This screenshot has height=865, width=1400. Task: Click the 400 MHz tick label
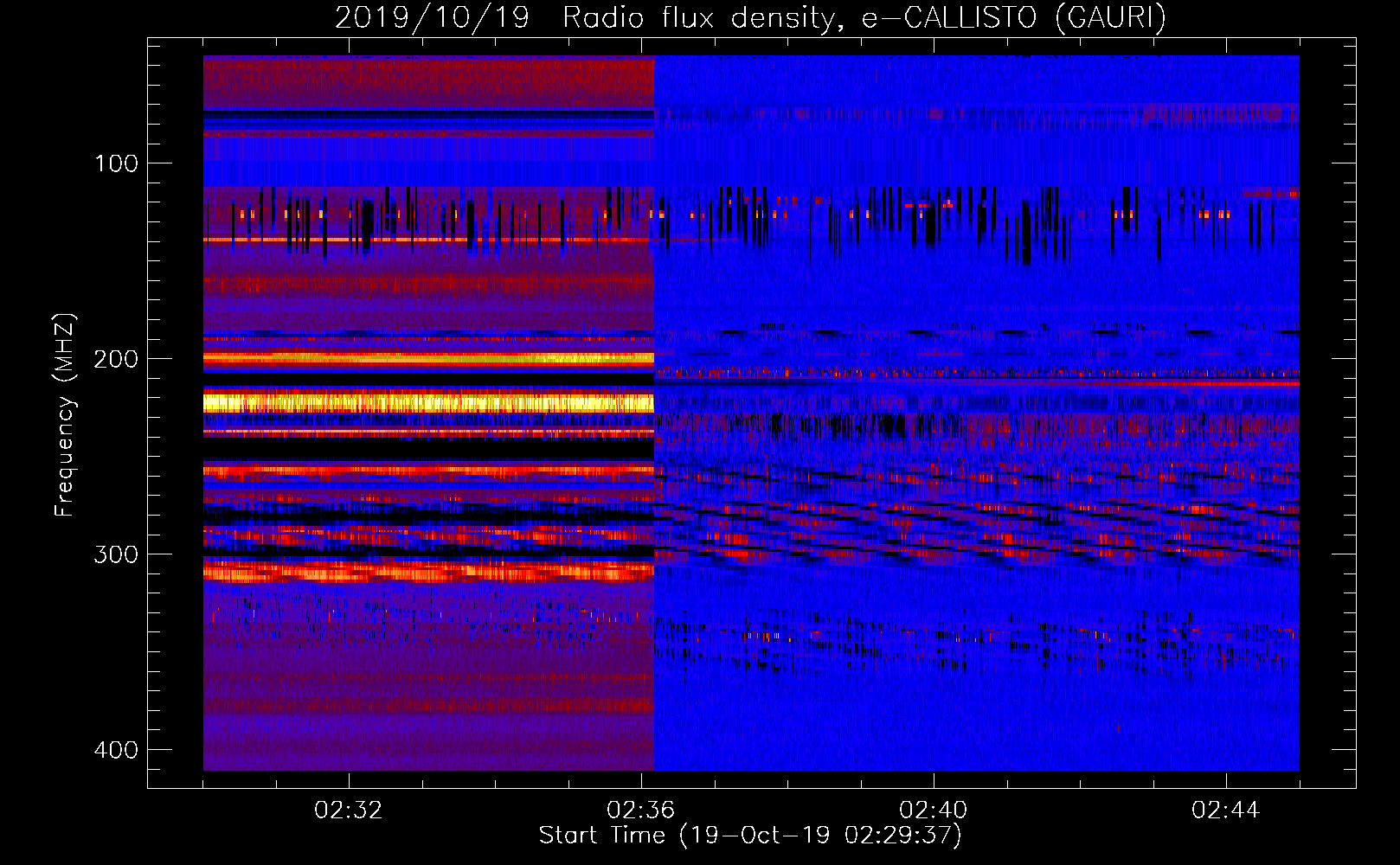tap(116, 750)
